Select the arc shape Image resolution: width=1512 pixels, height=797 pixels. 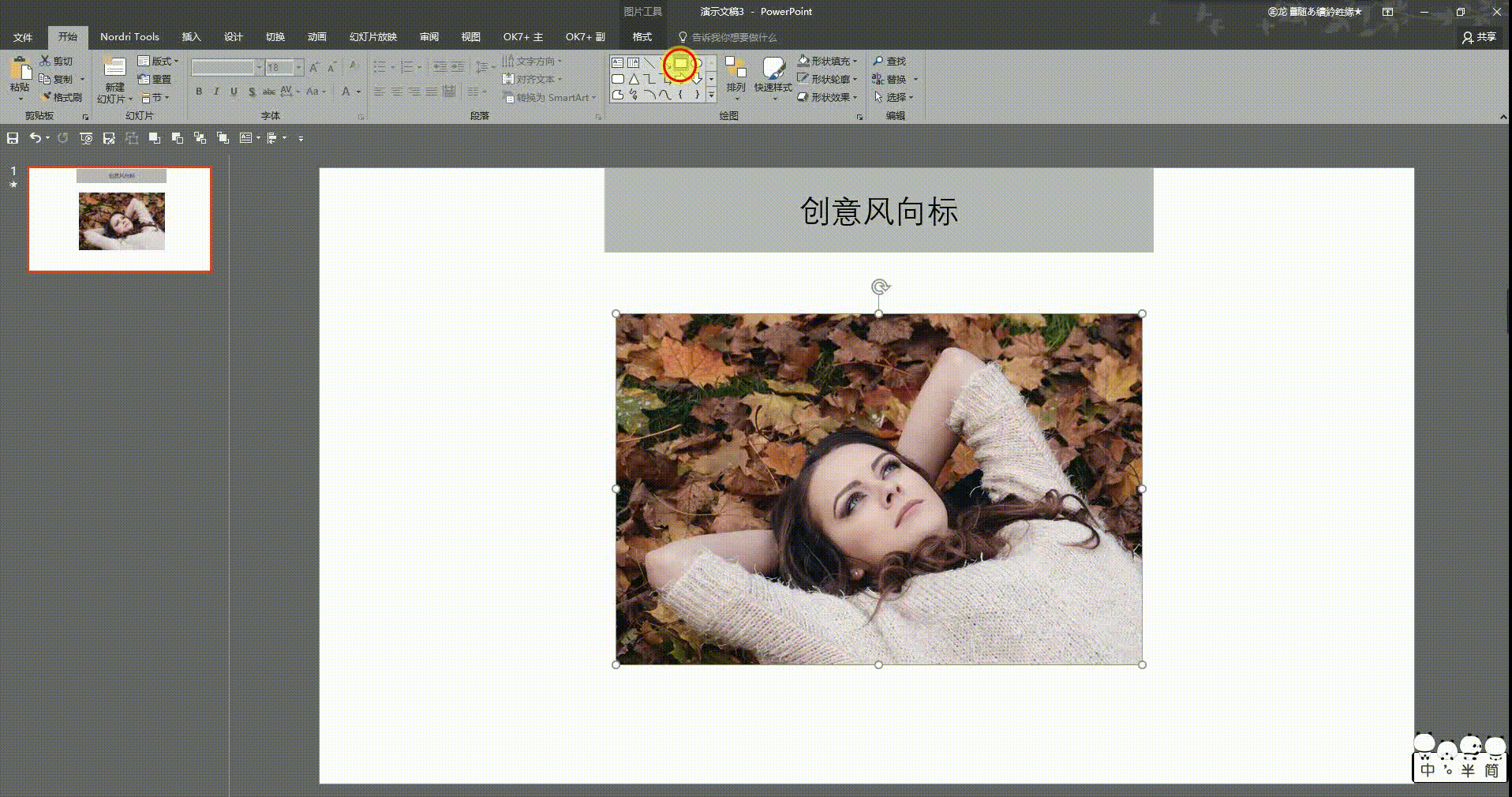point(649,95)
